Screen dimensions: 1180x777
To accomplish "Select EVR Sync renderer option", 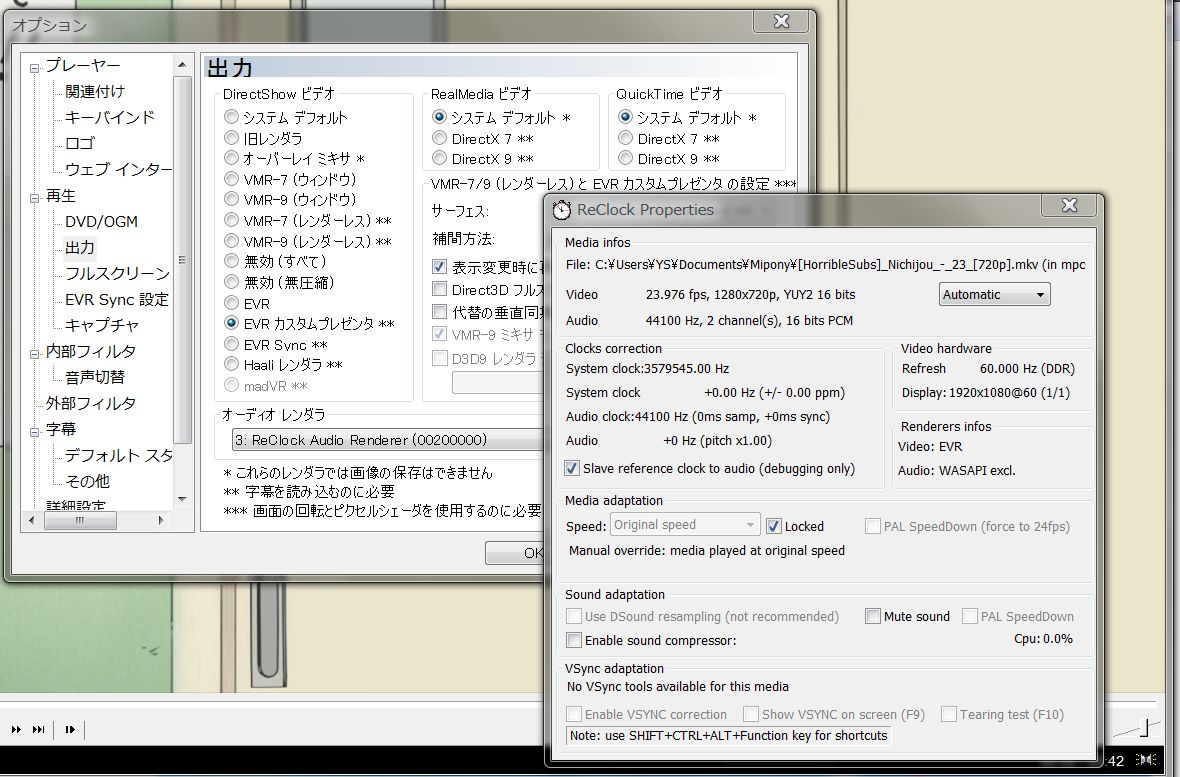I will (231, 344).
